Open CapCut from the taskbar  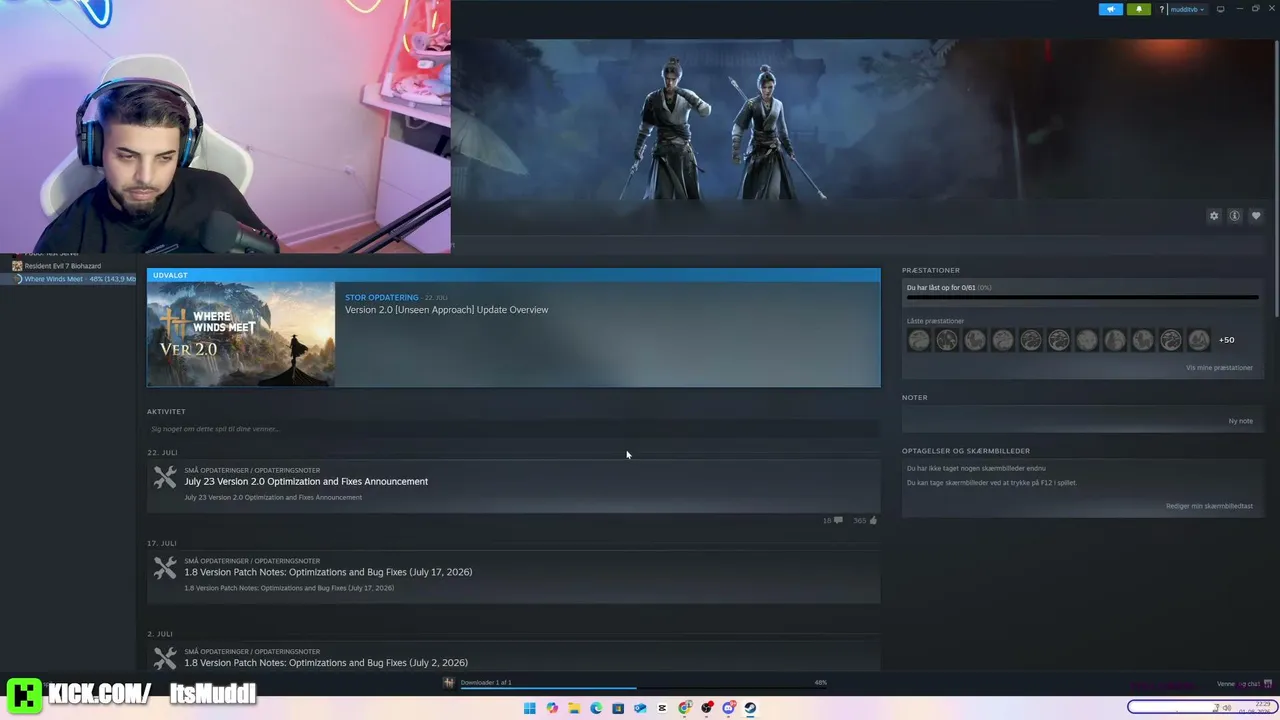point(662,708)
